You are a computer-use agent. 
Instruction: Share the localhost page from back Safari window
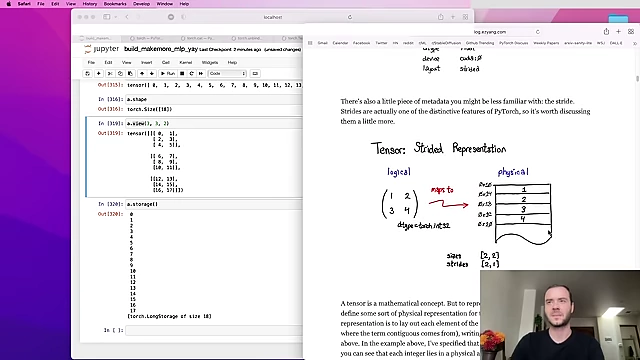(440, 17)
